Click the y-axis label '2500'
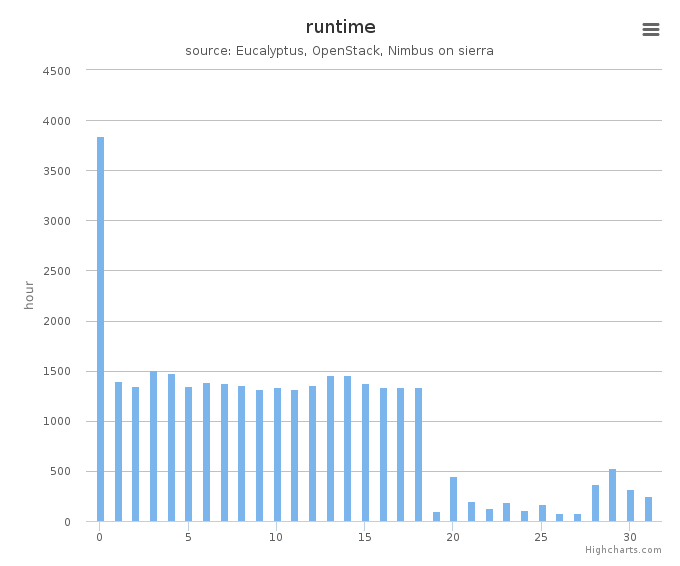680x566 pixels. (56, 272)
